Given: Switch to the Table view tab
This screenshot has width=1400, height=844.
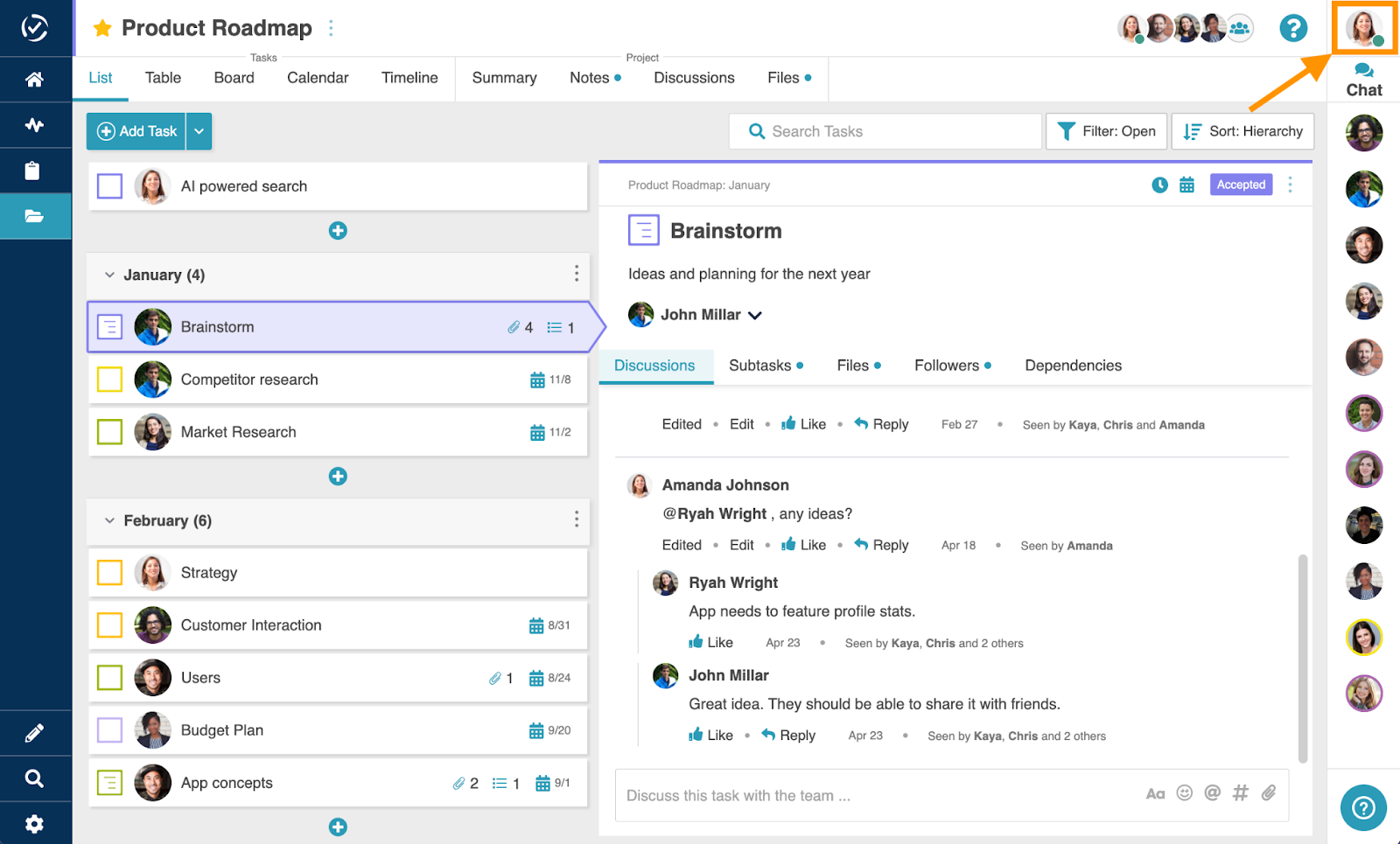Looking at the screenshot, I should tap(163, 78).
